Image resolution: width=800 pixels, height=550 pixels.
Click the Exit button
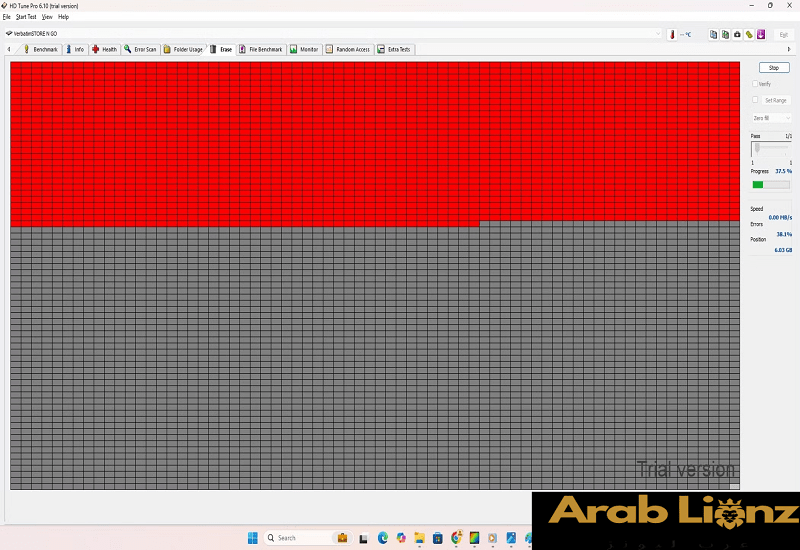coord(783,34)
